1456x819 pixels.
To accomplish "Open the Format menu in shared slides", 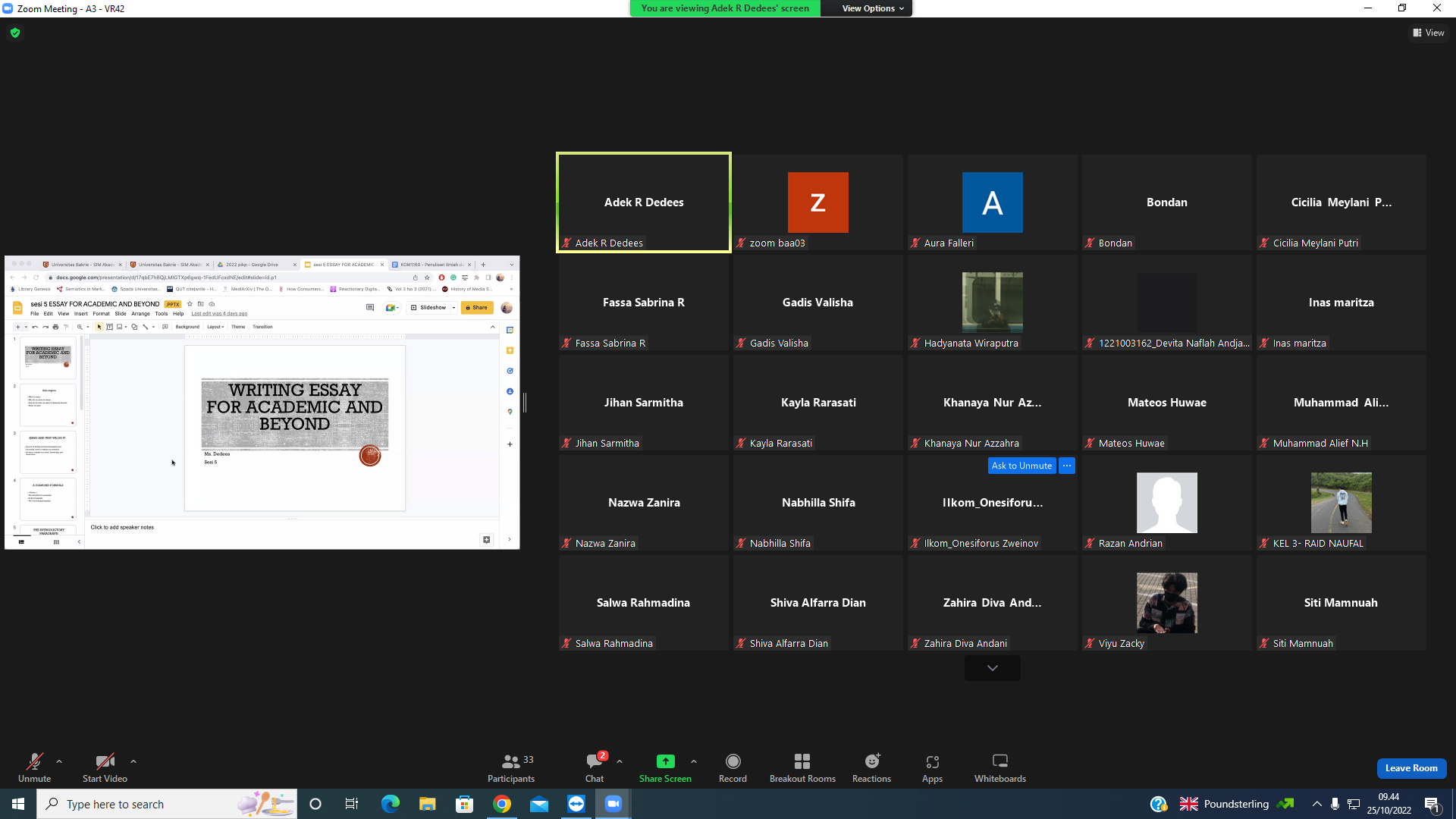I will coord(101,314).
